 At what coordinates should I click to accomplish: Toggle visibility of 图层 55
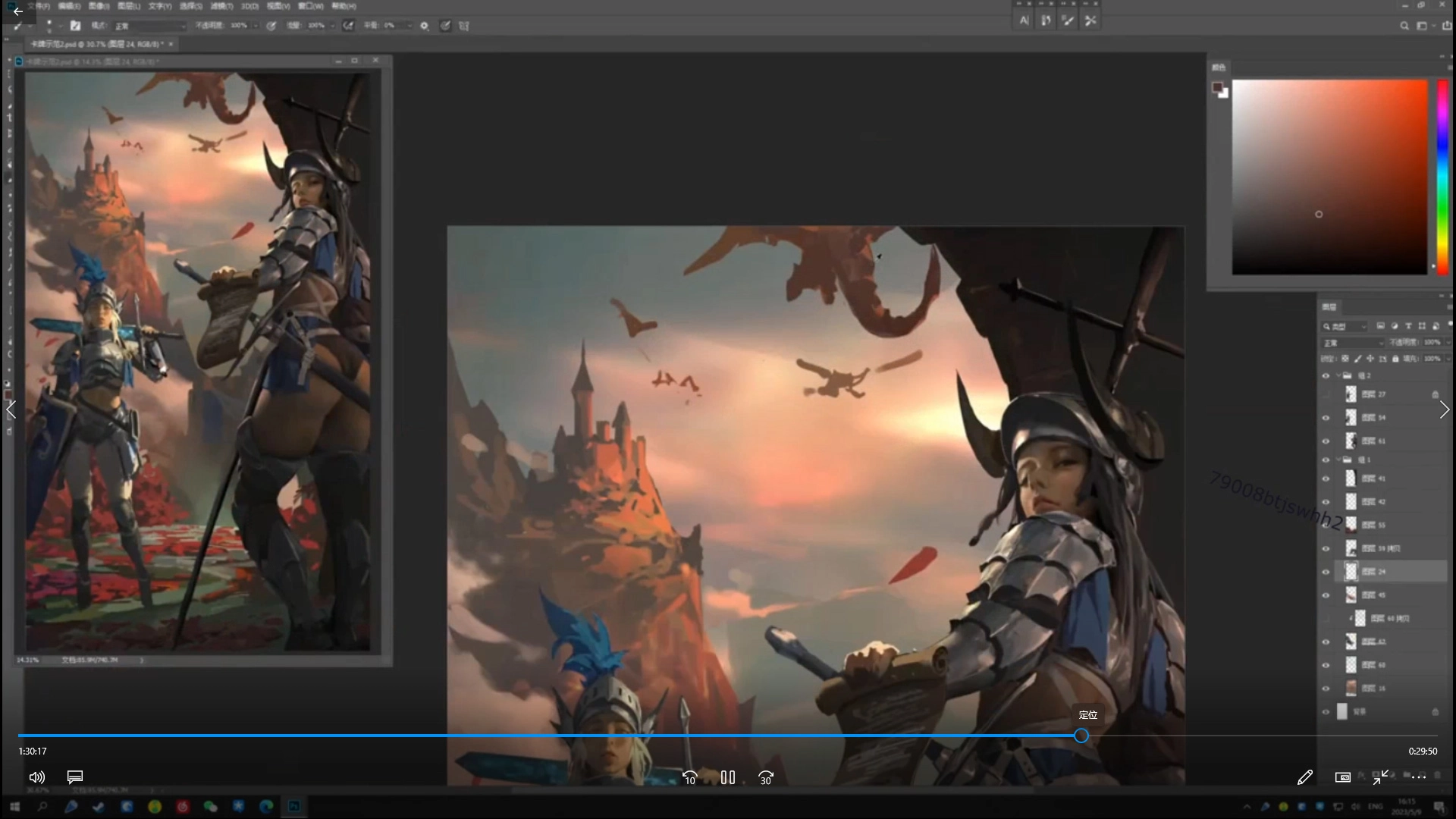[1326, 526]
